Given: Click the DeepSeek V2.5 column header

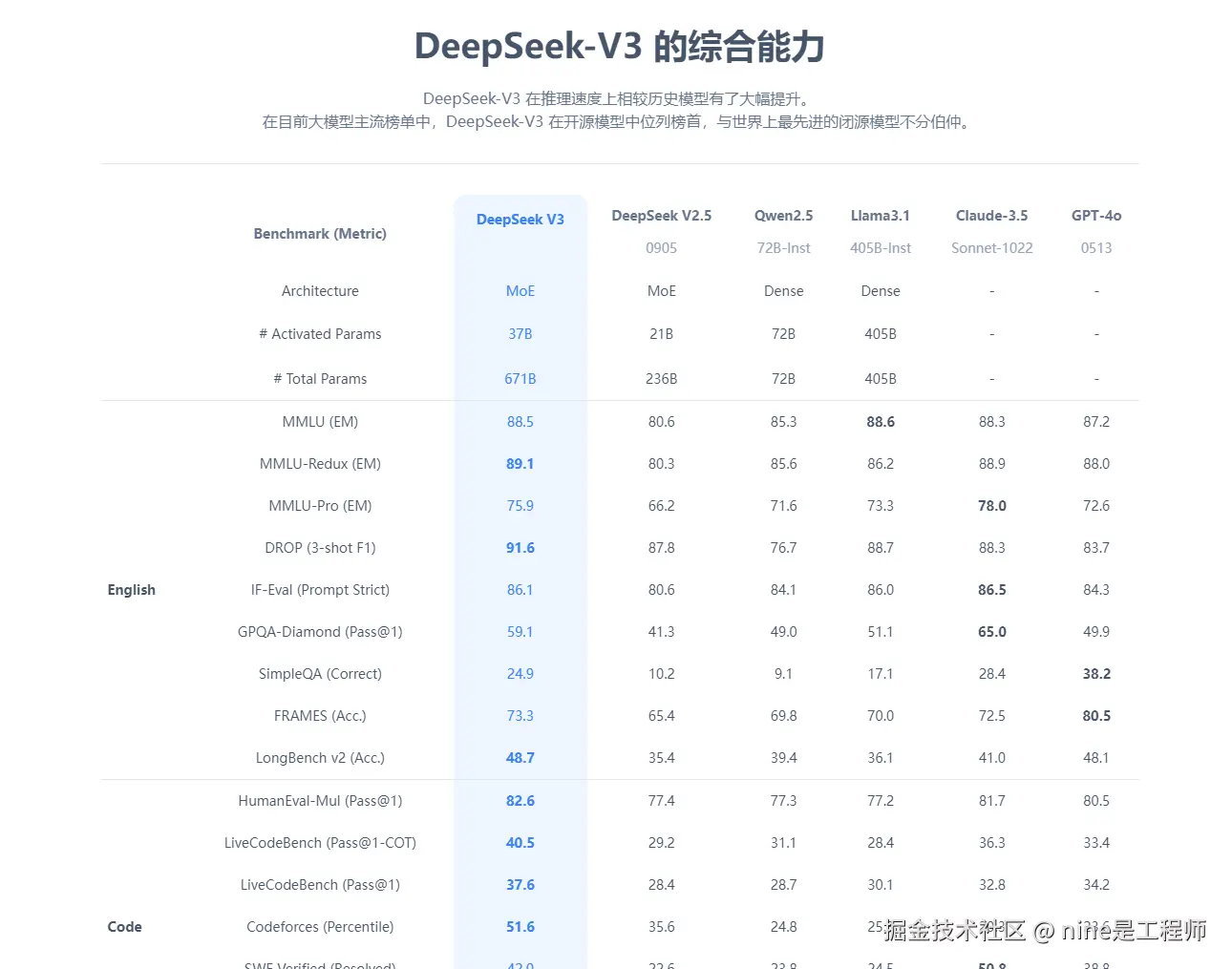Looking at the screenshot, I should 661,216.
